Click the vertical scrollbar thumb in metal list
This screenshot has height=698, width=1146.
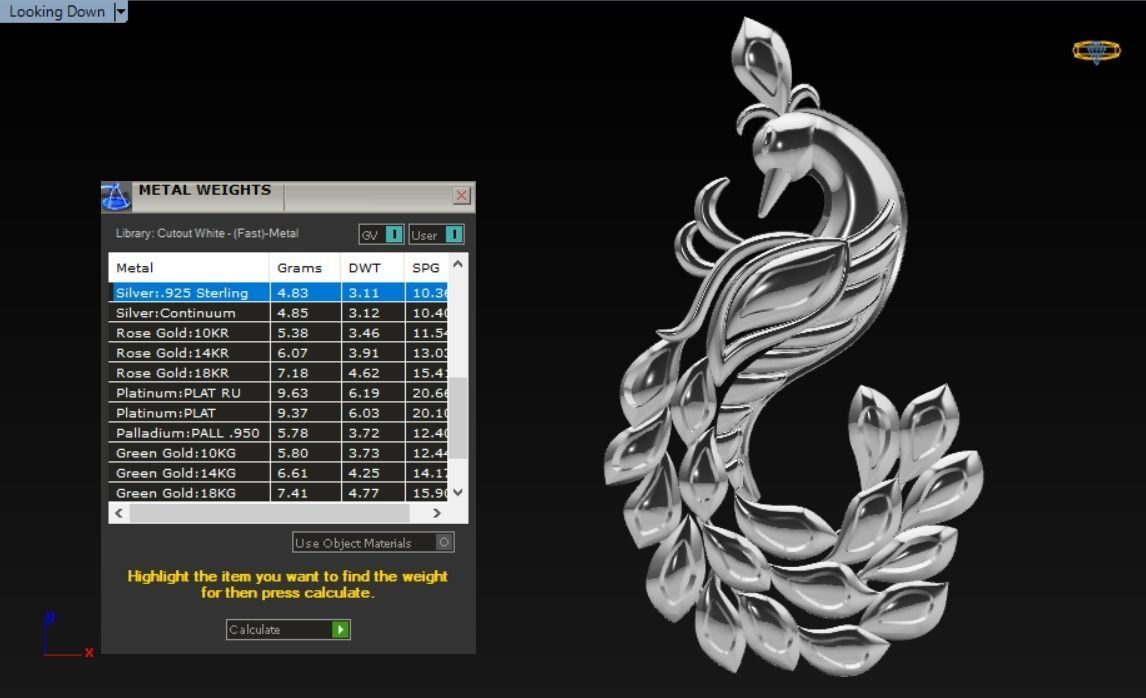(458, 417)
